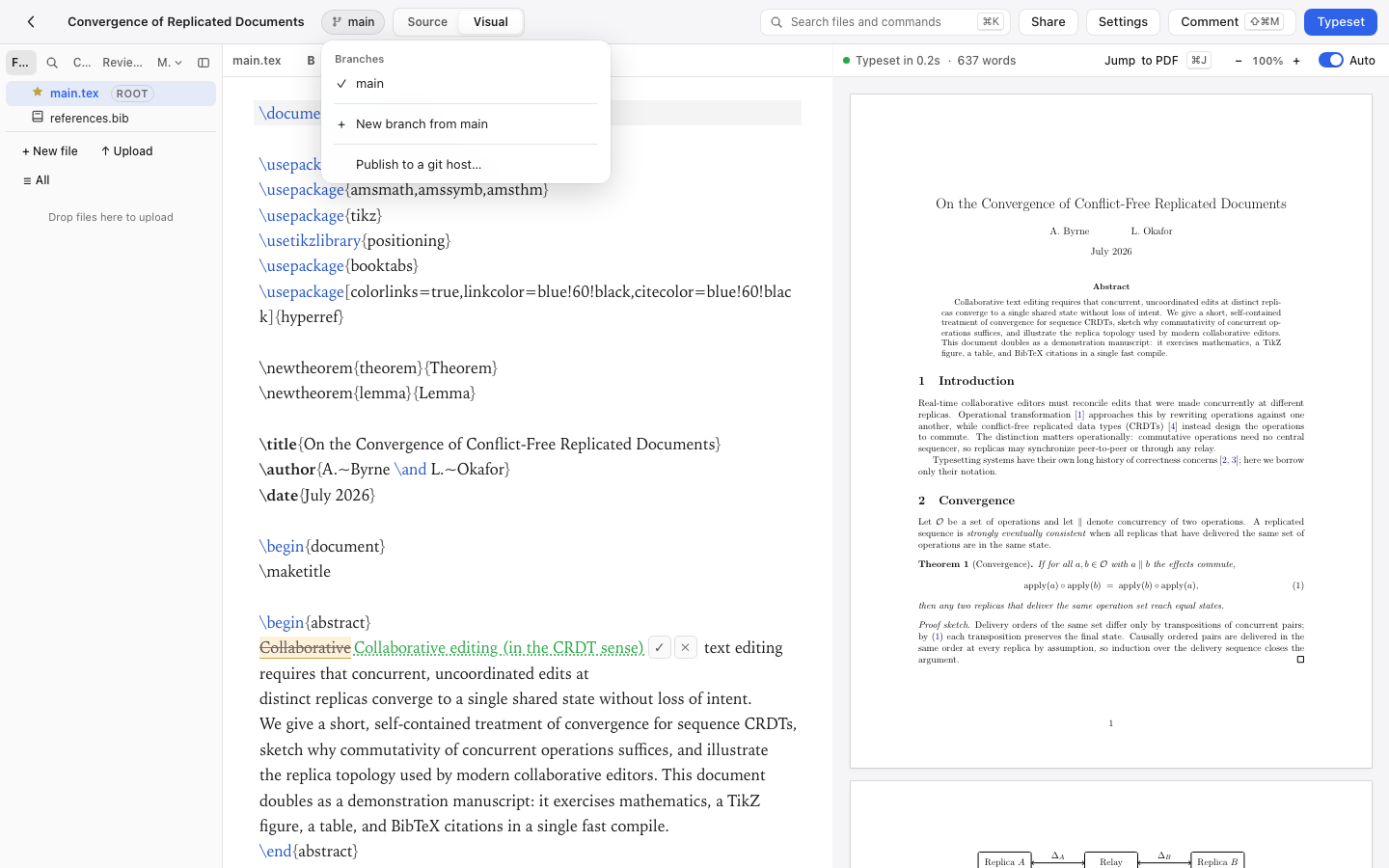Click the Comment button

coord(1232,21)
